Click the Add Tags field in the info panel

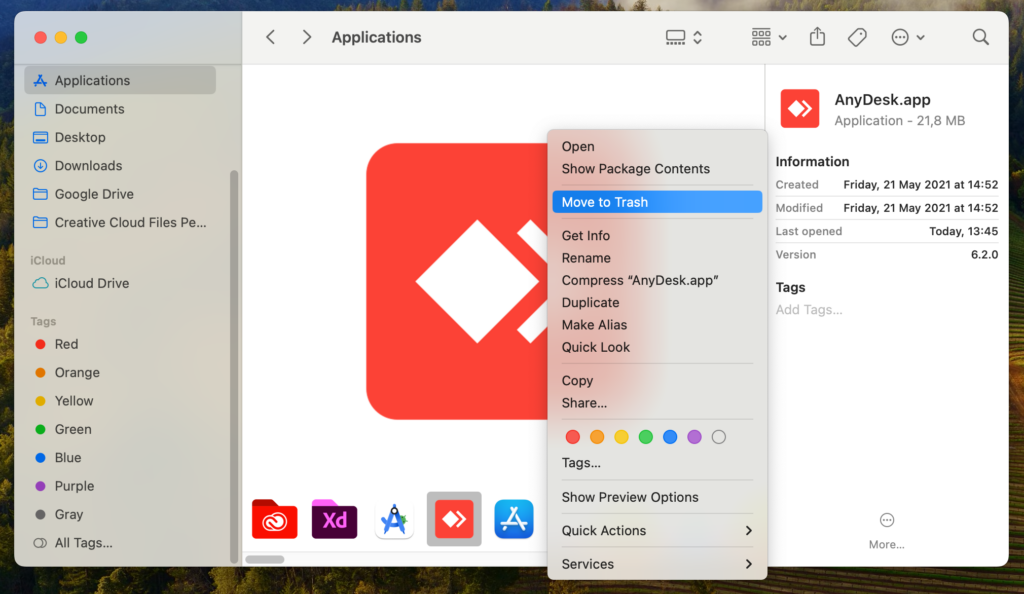click(x=807, y=309)
